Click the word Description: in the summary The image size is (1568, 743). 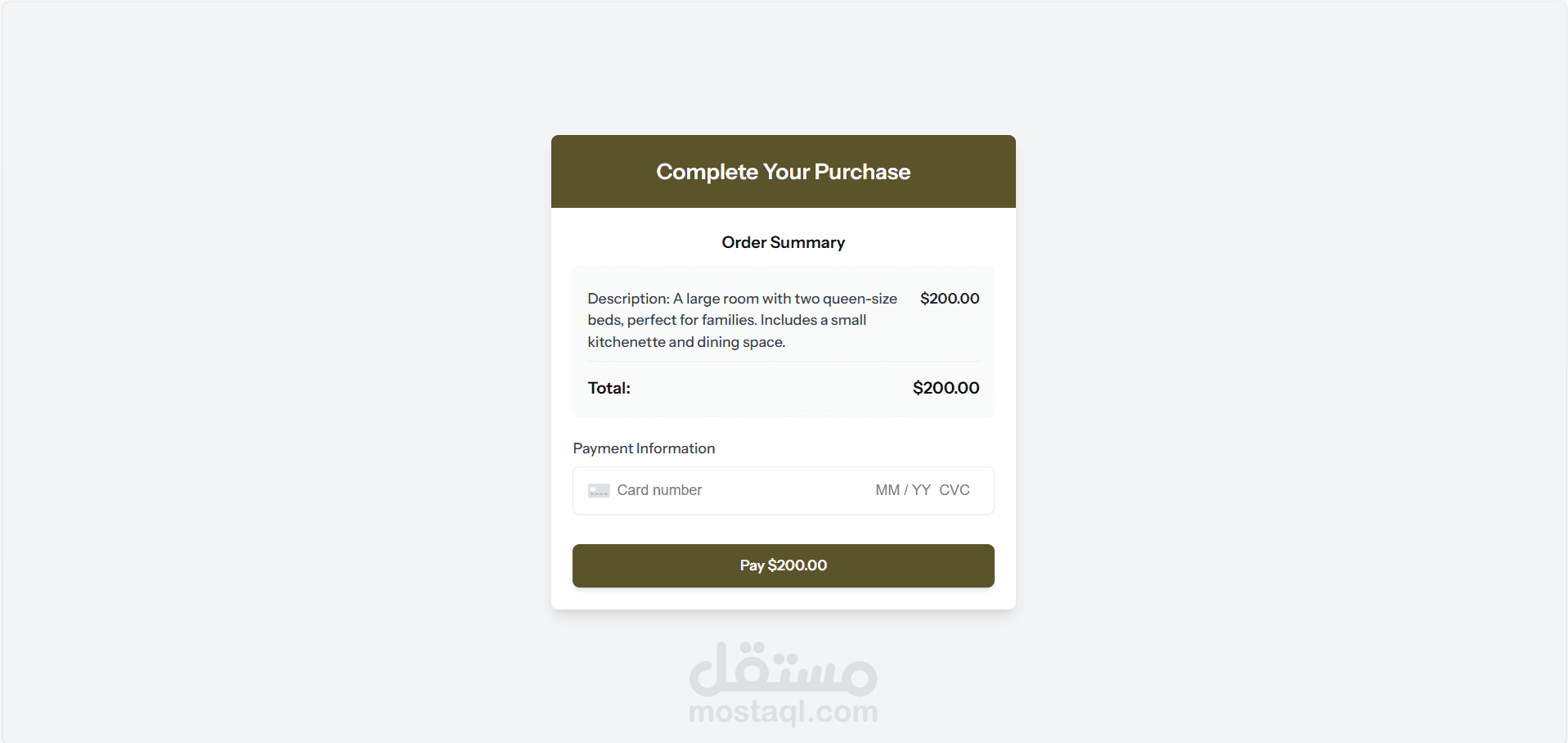[x=628, y=299]
